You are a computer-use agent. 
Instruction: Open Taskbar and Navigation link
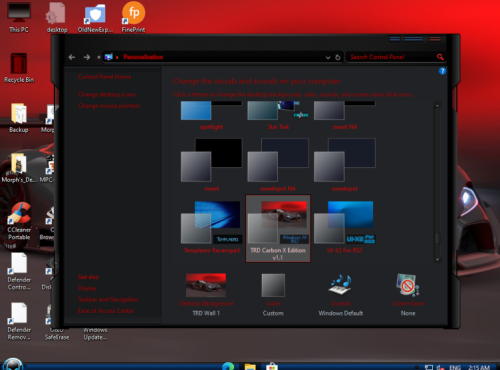point(108,299)
